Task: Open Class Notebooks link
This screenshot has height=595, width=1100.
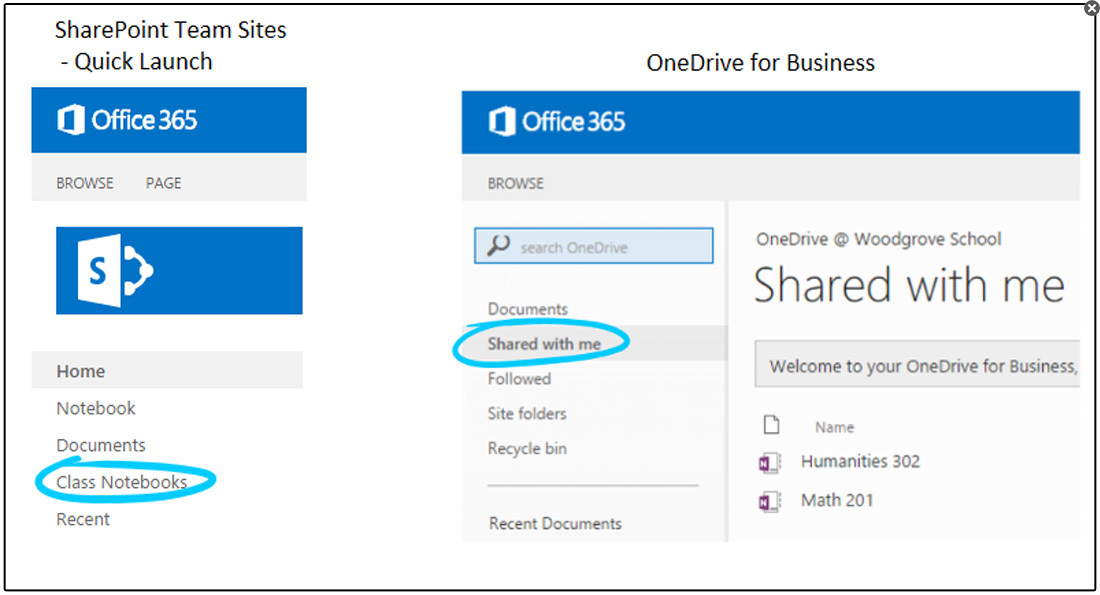Action: pyautogui.click(x=121, y=483)
